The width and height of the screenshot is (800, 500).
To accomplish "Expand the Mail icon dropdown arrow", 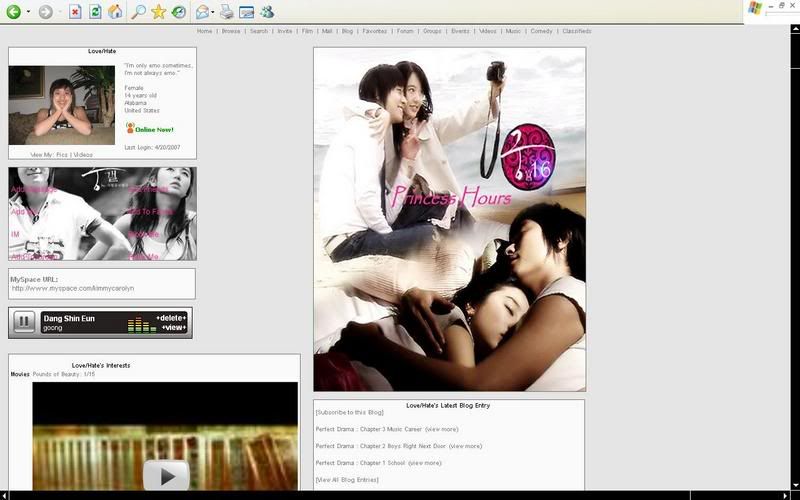I will point(212,12).
